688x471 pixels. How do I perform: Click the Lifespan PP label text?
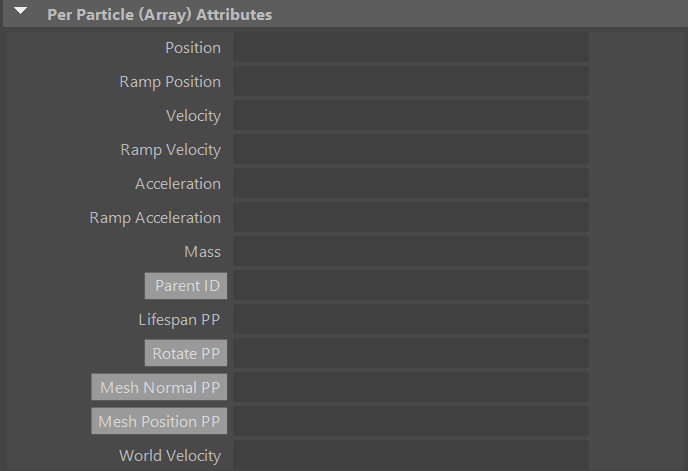[x=179, y=320]
